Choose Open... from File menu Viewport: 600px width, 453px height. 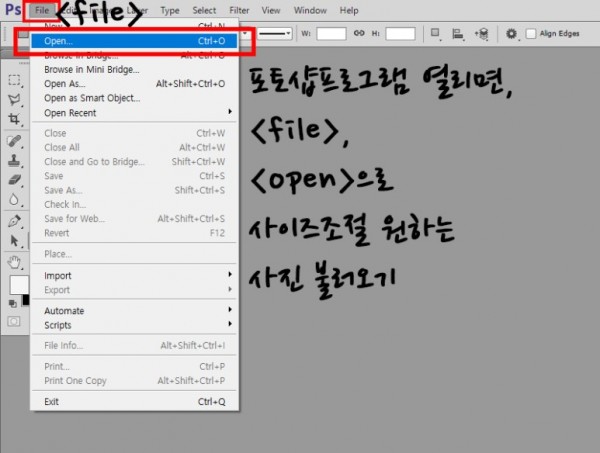[134, 41]
